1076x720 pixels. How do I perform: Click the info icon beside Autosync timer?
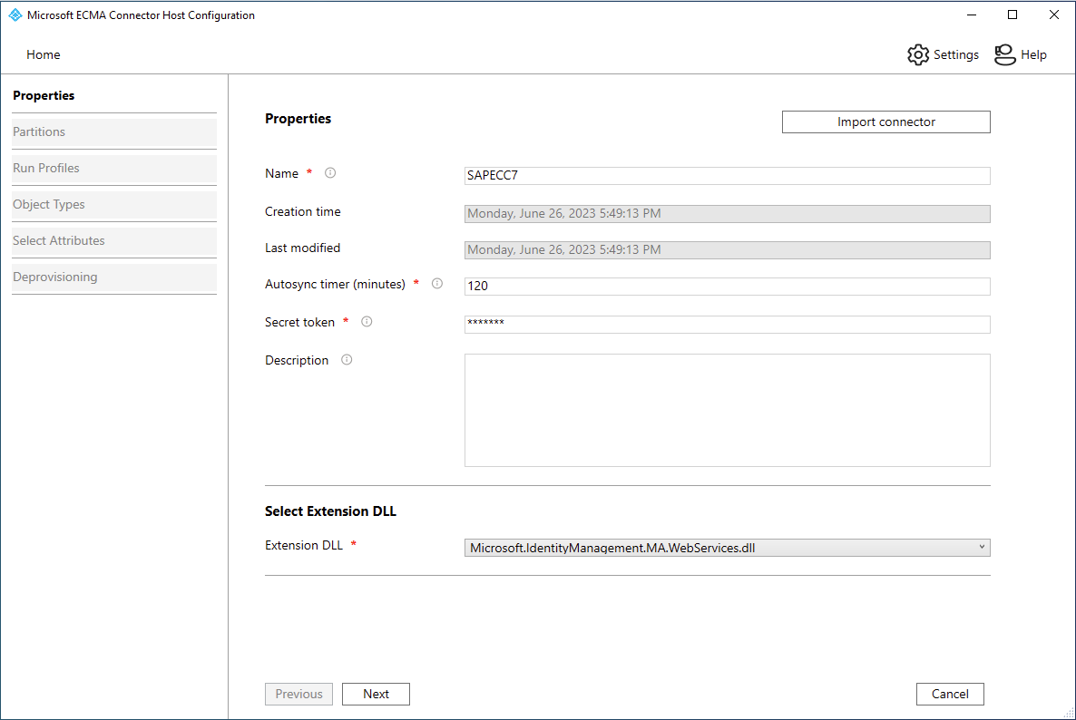pos(436,283)
